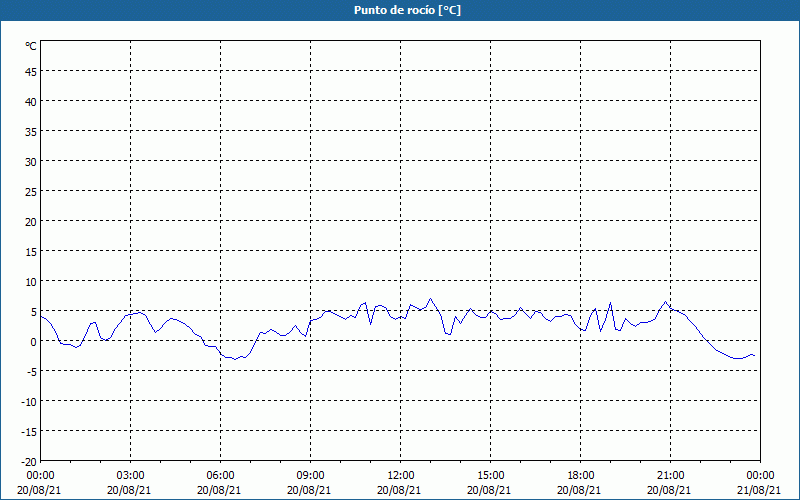
Task: Pick the 20 temperature axis label
Action: [31, 222]
